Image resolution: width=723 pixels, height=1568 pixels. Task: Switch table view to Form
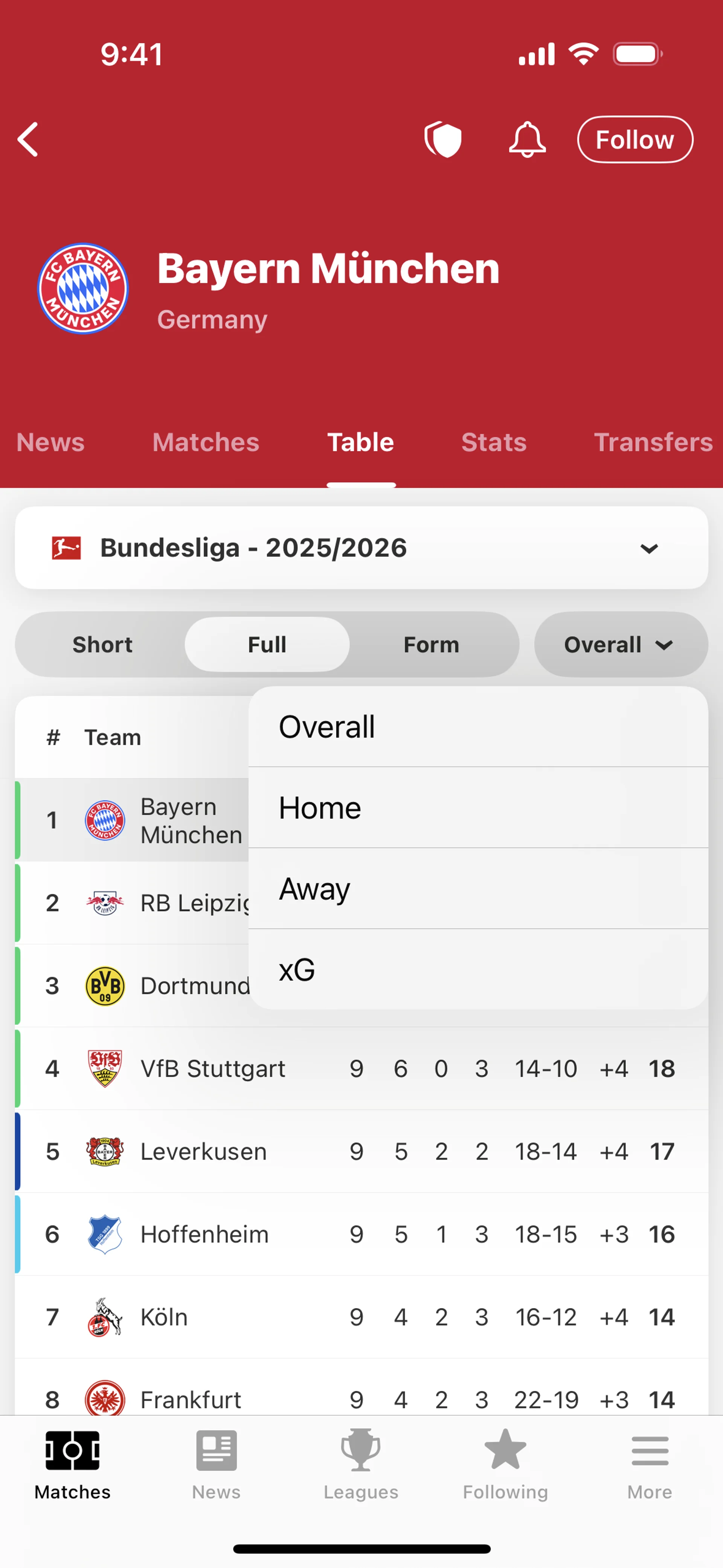click(432, 645)
